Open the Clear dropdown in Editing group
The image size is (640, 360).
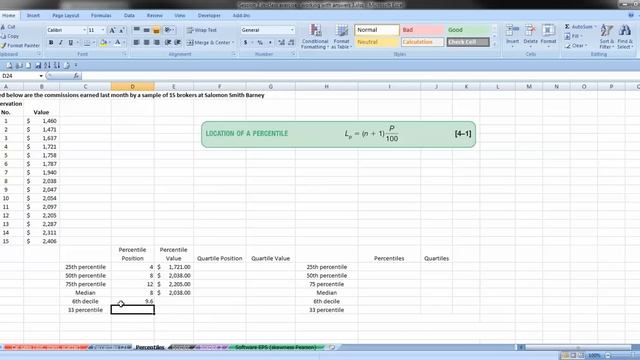(576, 46)
